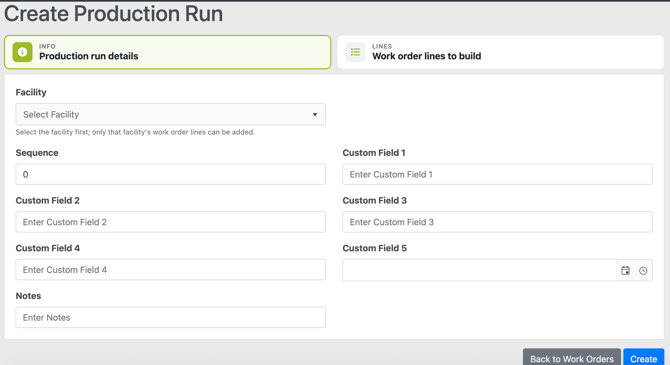
Task: Click the Custom Field 3 input
Action: pos(497,222)
